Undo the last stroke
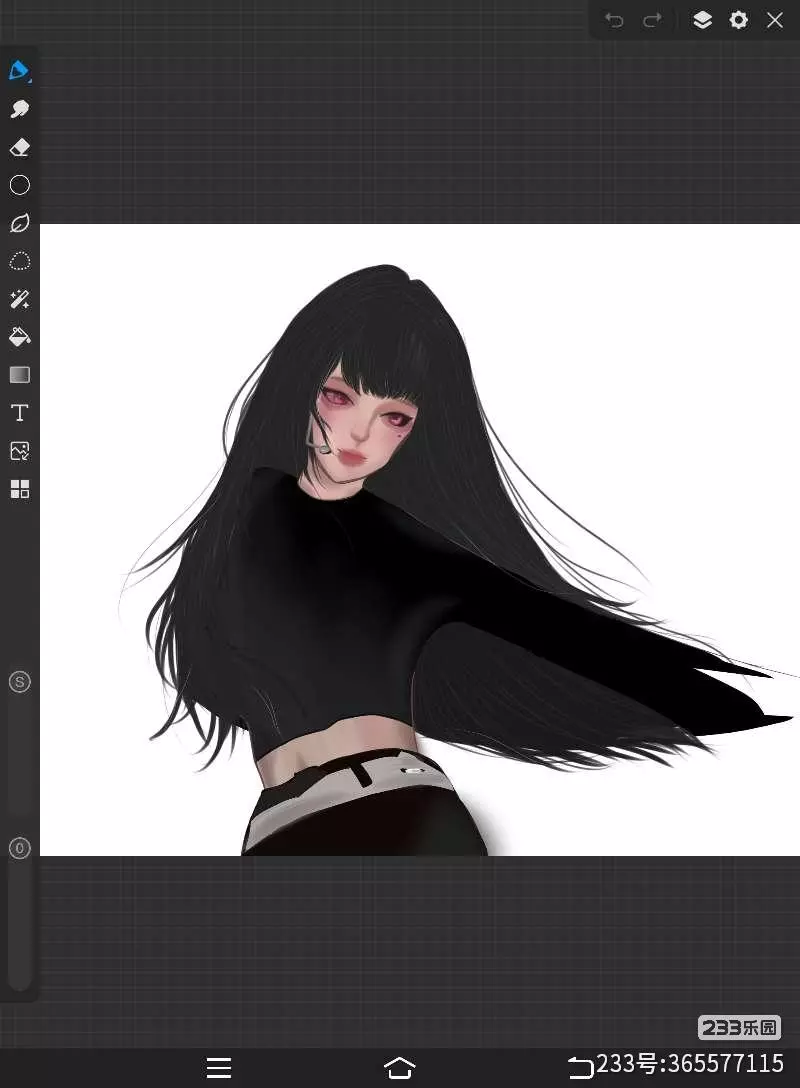The width and height of the screenshot is (800, 1088). (x=614, y=20)
